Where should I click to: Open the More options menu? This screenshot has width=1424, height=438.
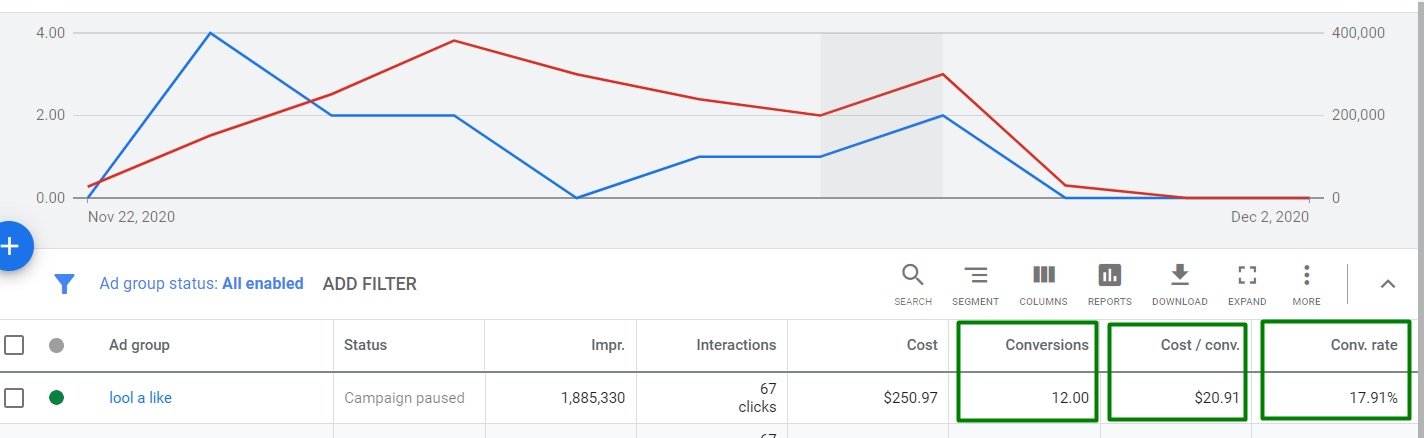tap(1306, 284)
